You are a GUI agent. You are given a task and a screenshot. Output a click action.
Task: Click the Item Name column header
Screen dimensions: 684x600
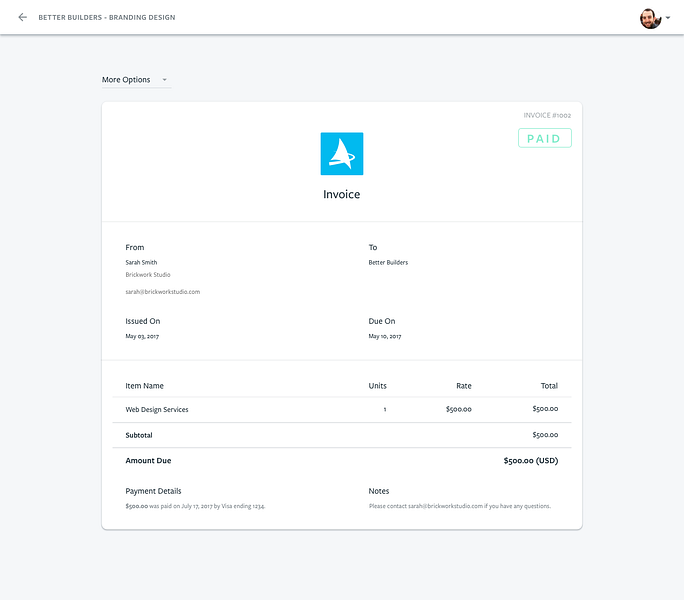144,386
